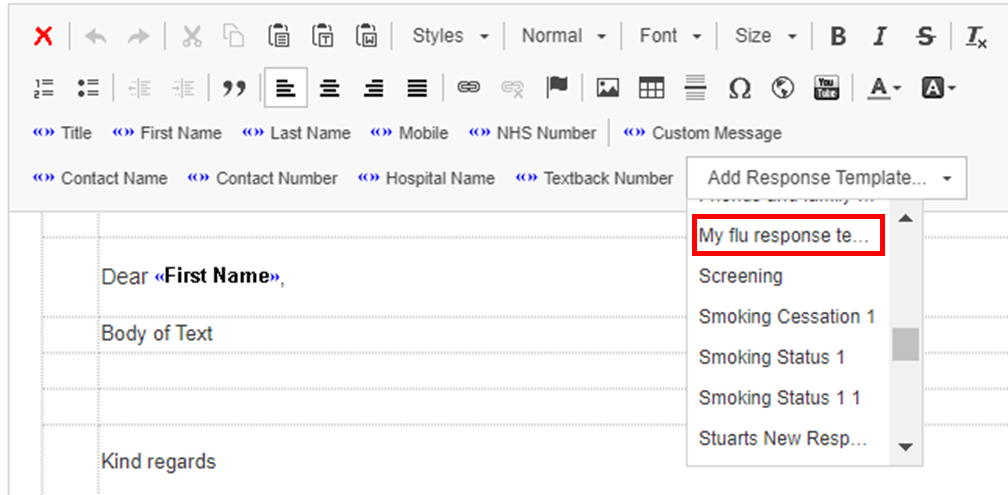Click the insert image icon
Viewport: 1008px width, 495px height.
coord(607,88)
